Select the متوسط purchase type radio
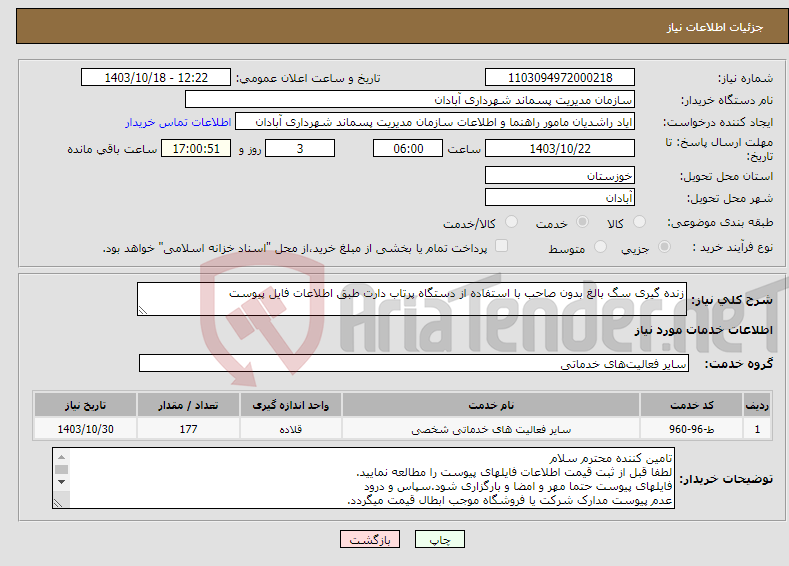This screenshot has height=566, width=789. (x=600, y=247)
